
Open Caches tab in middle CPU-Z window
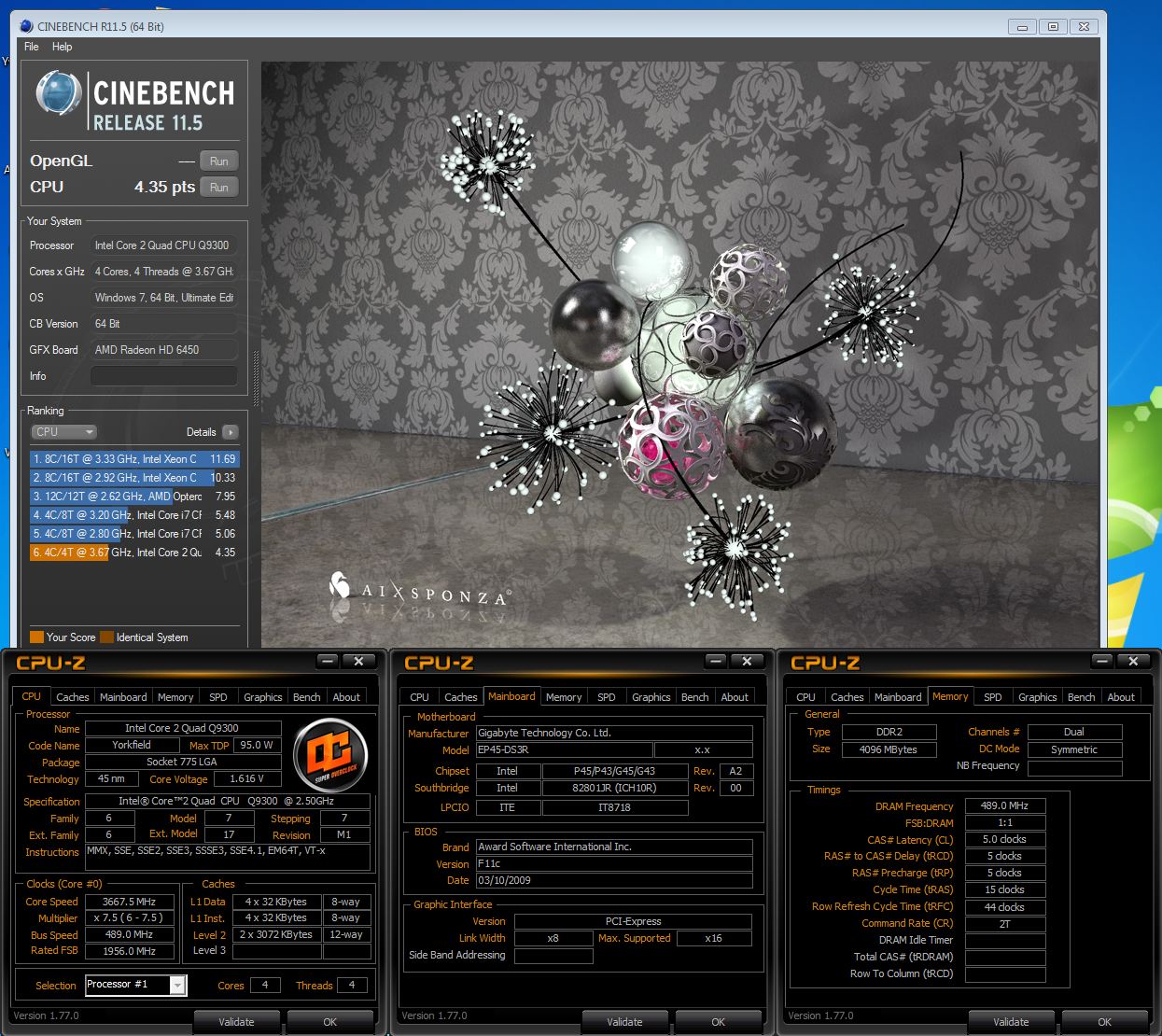461,697
